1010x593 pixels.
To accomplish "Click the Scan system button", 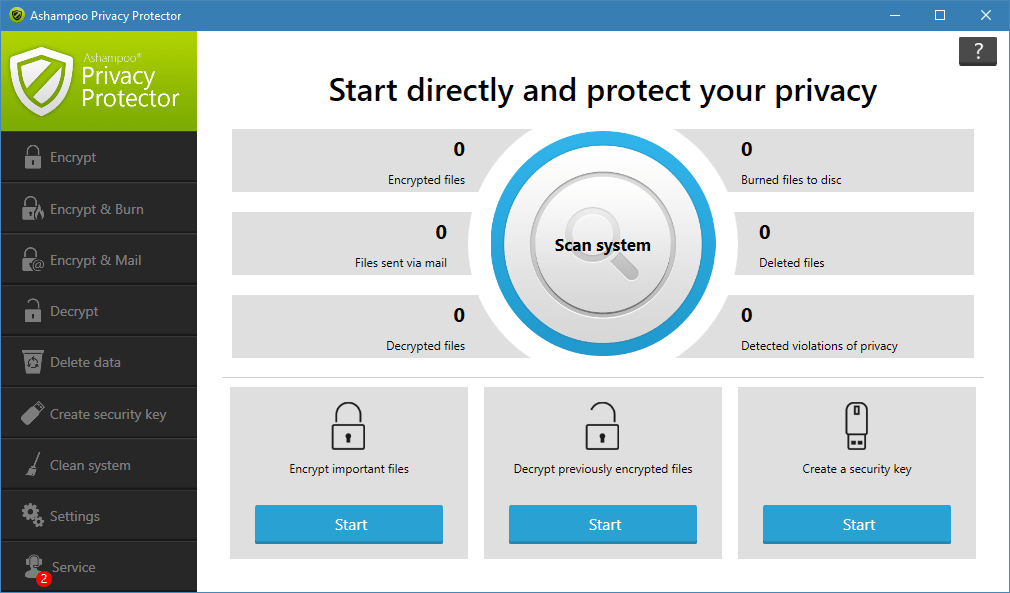I will point(602,243).
